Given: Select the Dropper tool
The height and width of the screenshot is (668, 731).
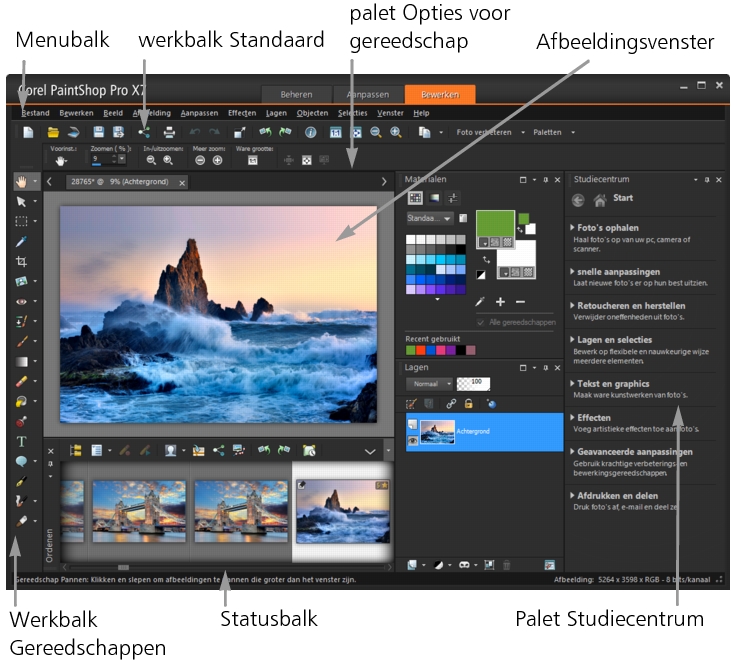Looking at the screenshot, I should pos(21,241).
